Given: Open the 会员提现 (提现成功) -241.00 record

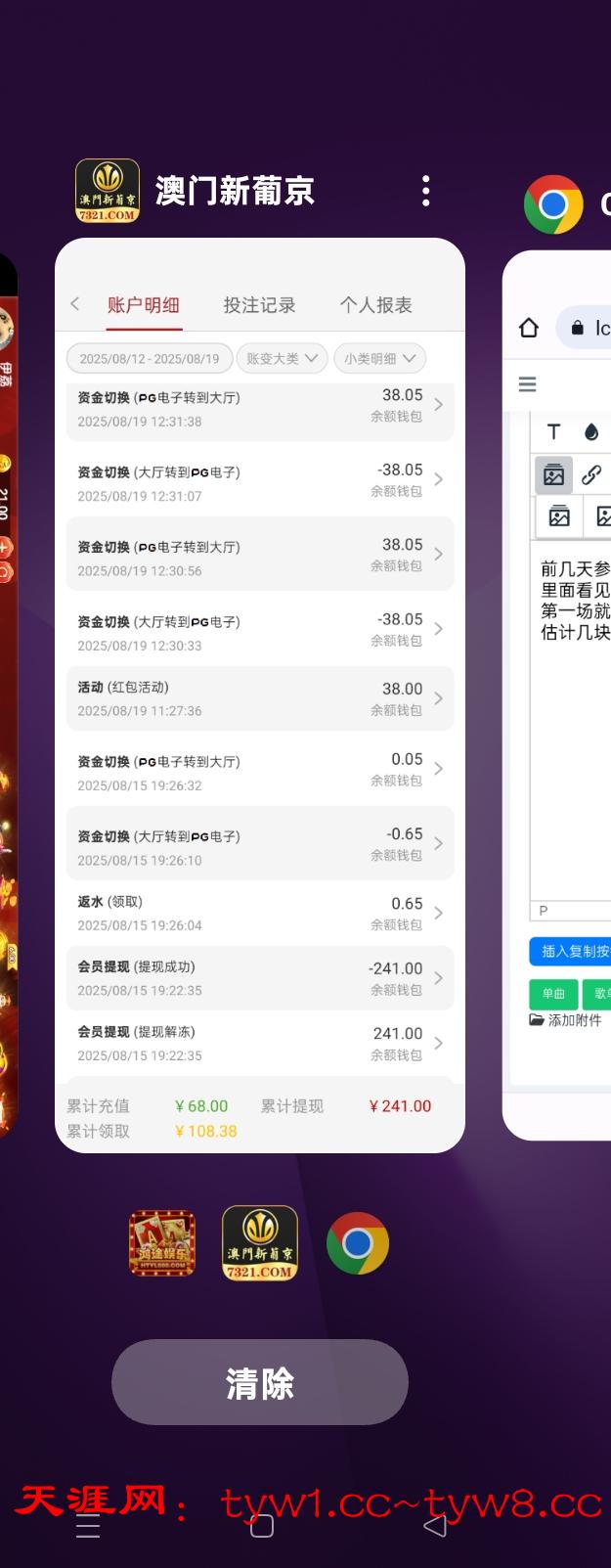Looking at the screenshot, I should [x=260, y=978].
